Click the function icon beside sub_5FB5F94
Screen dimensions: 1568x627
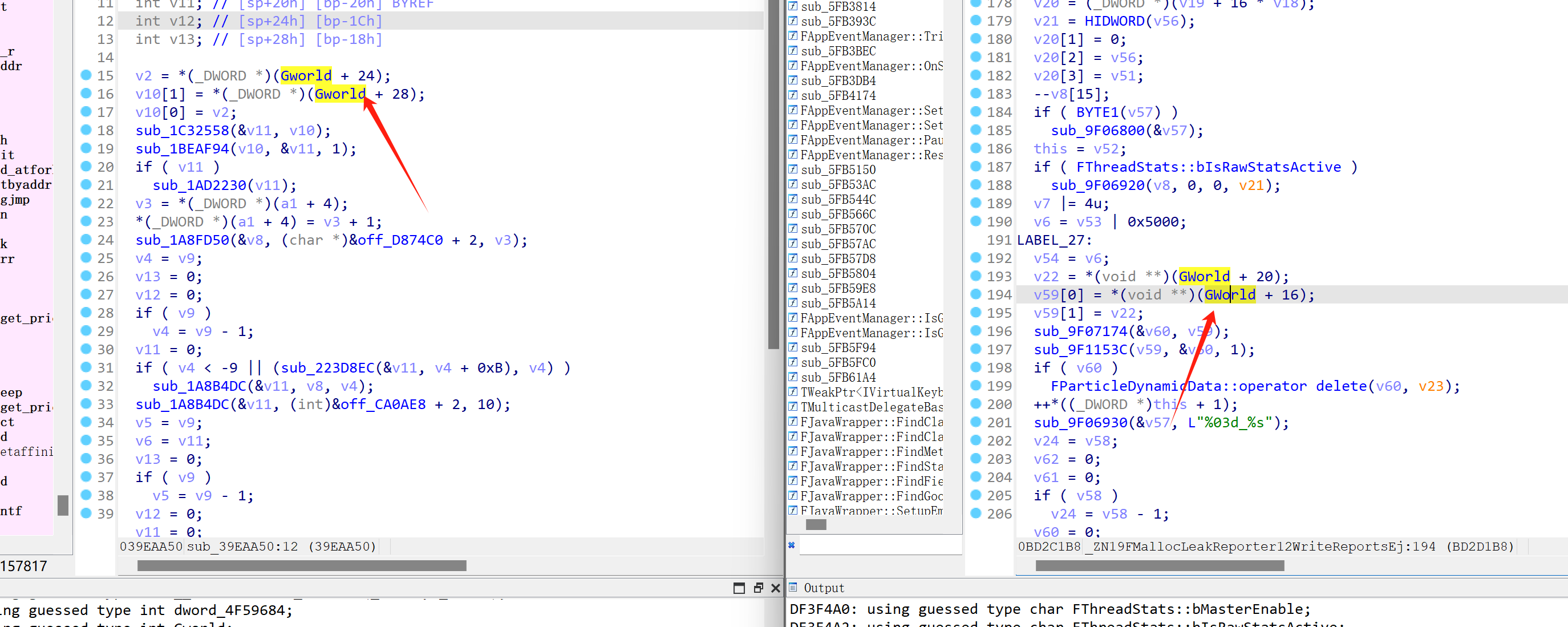point(793,347)
